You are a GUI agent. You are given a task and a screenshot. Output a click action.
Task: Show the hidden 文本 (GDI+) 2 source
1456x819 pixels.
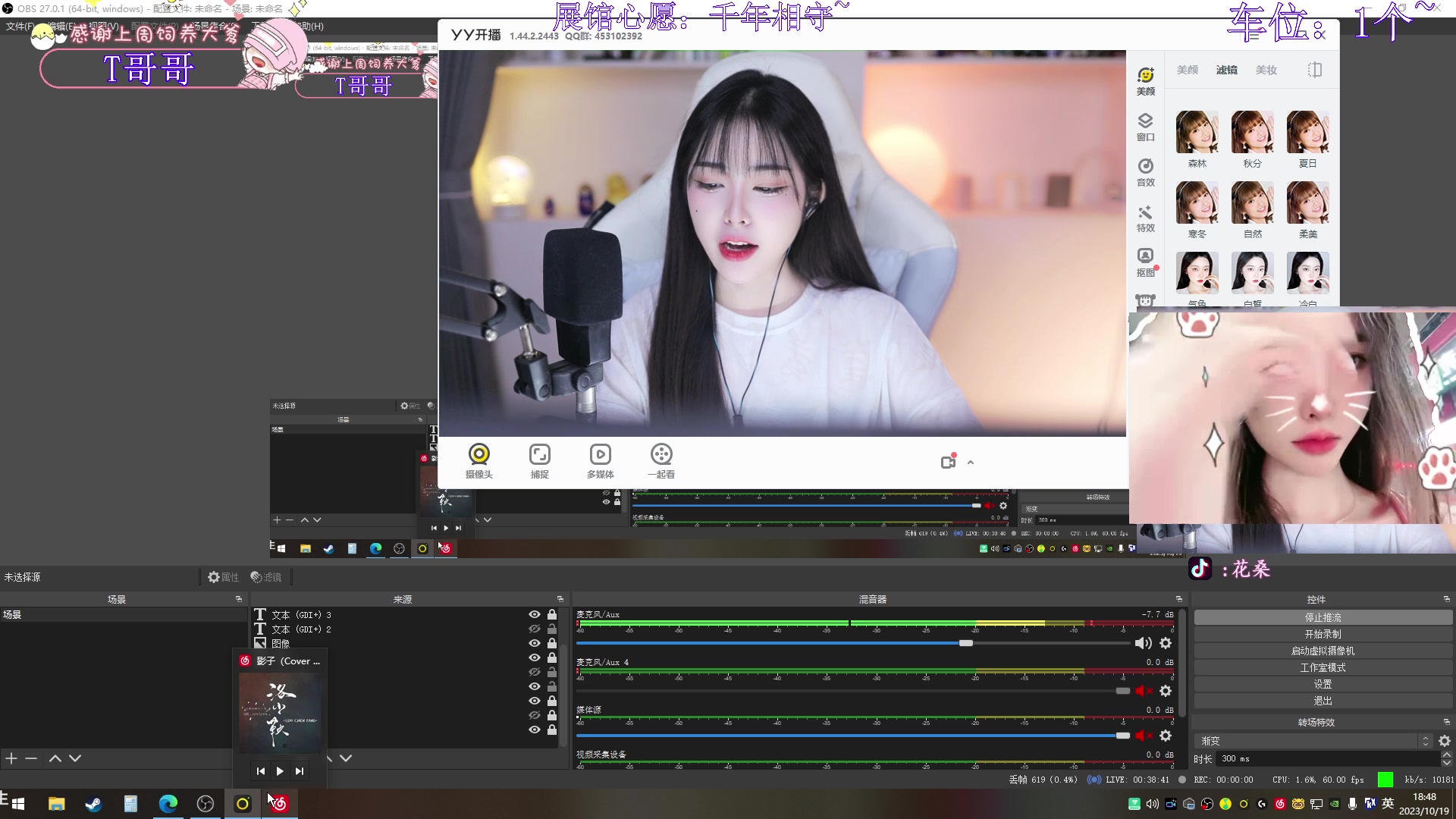pos(534,629)
